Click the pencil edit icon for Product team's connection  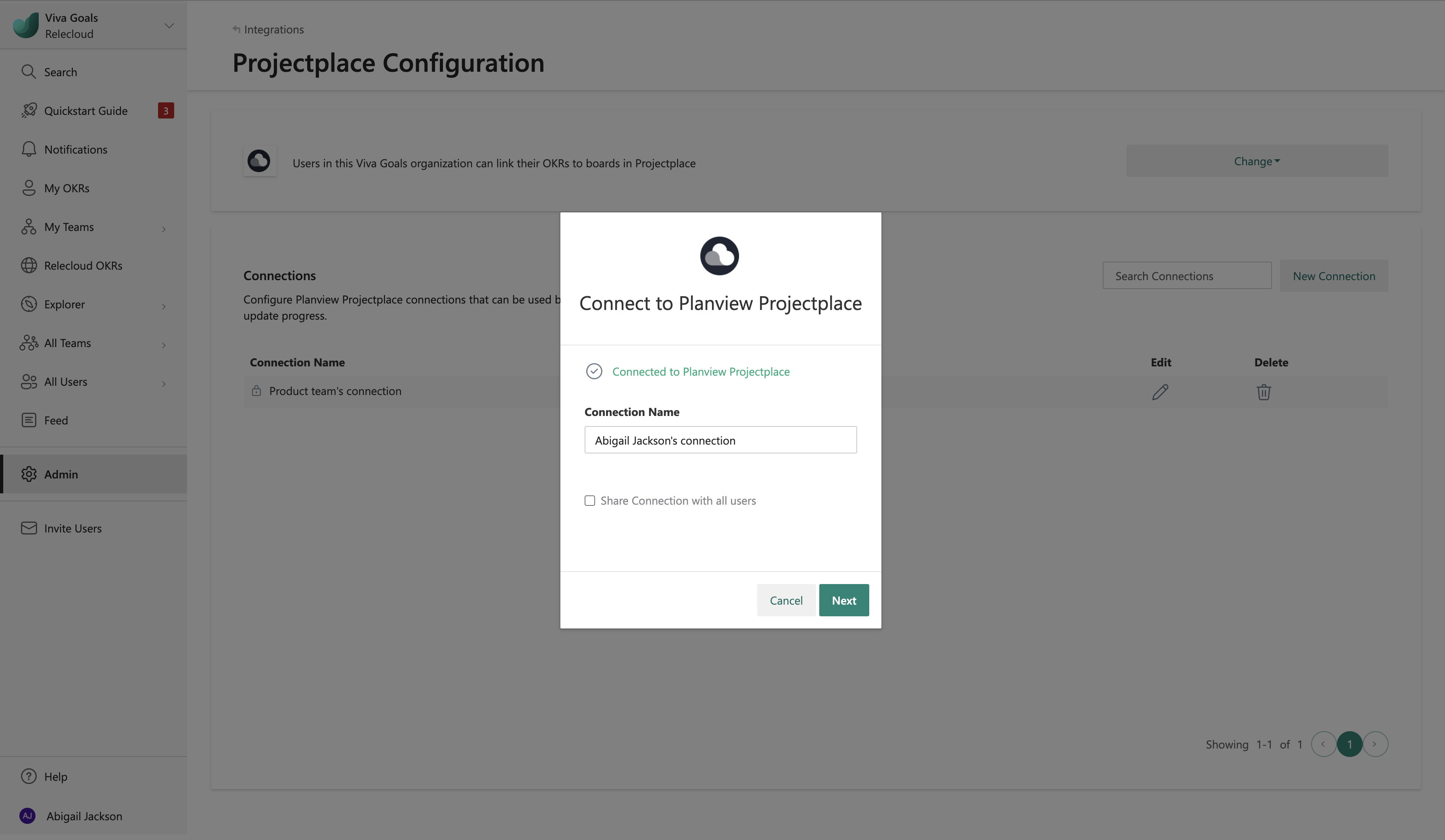pyautogui.click(x=1160, y=392)
